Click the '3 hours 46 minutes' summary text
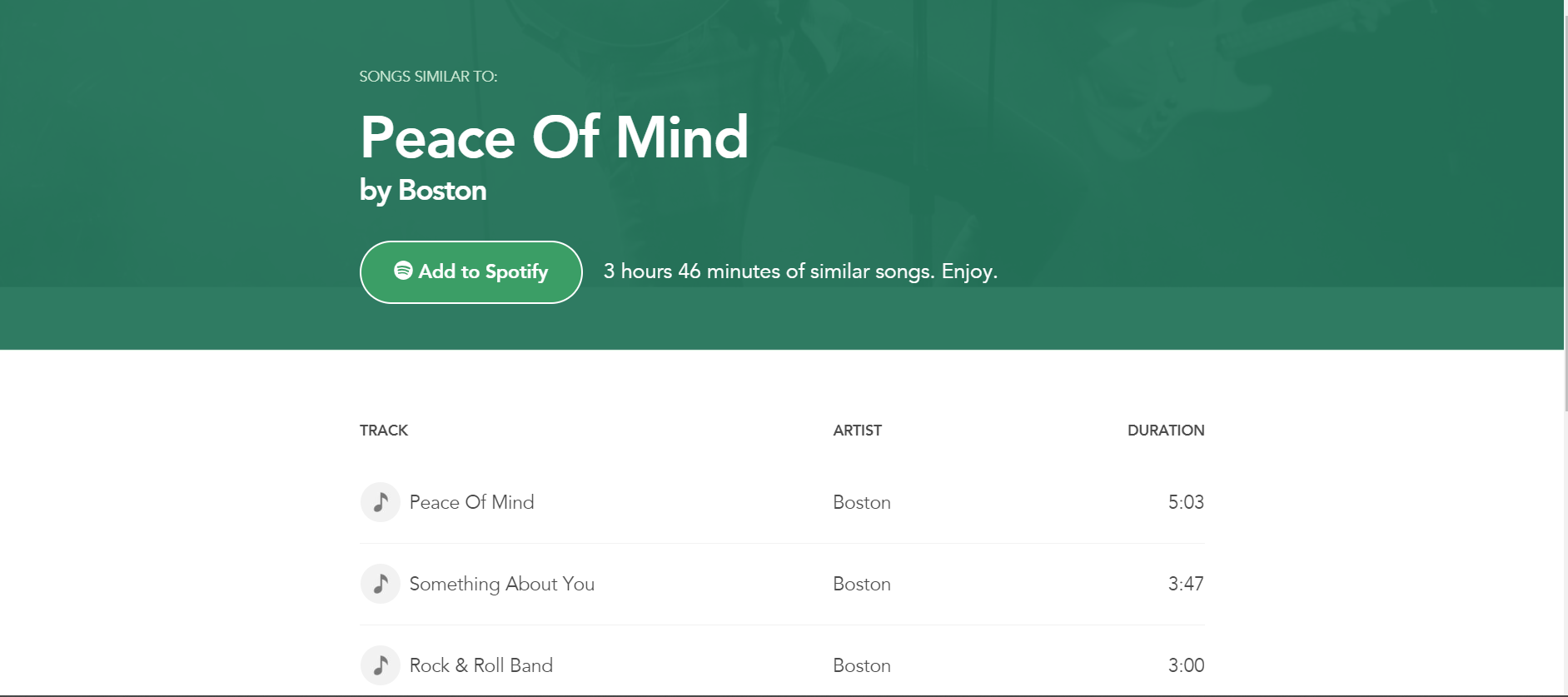Viewport: 1568px width, 697px height. [800, 271]
